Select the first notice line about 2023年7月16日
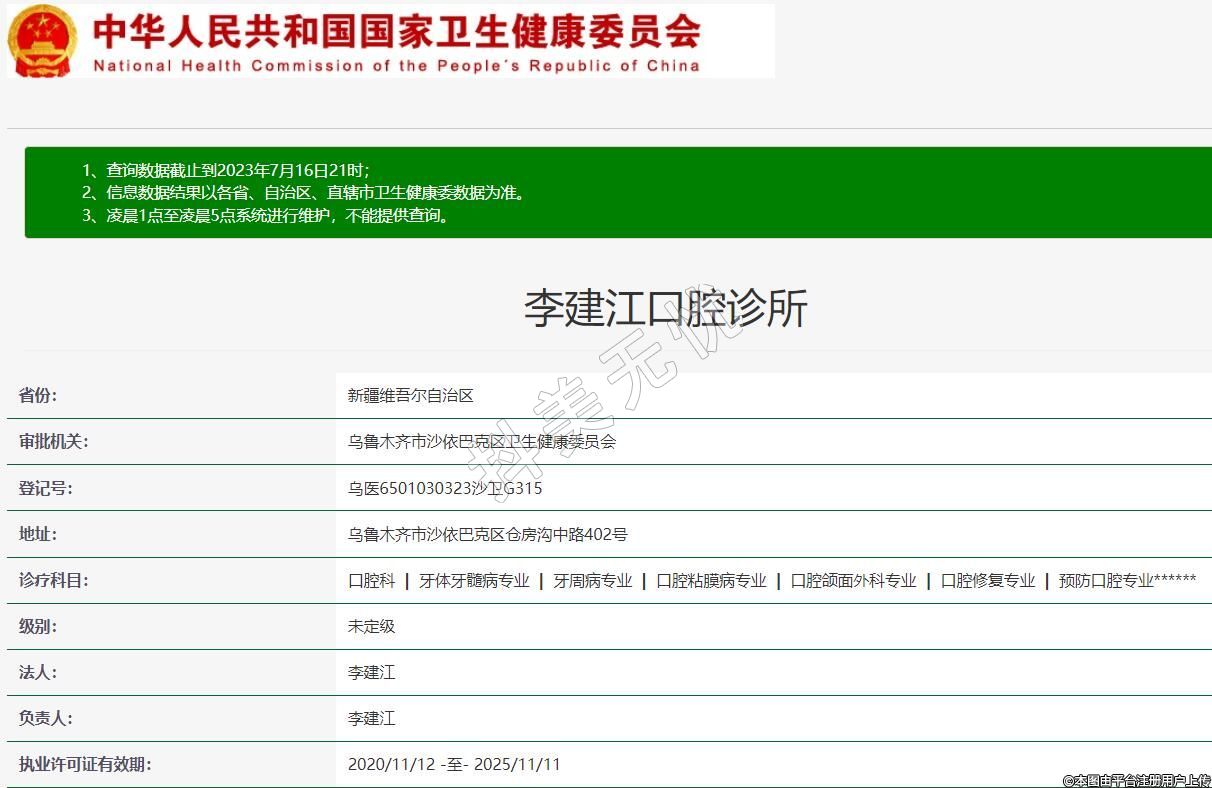 pos(225,170)
